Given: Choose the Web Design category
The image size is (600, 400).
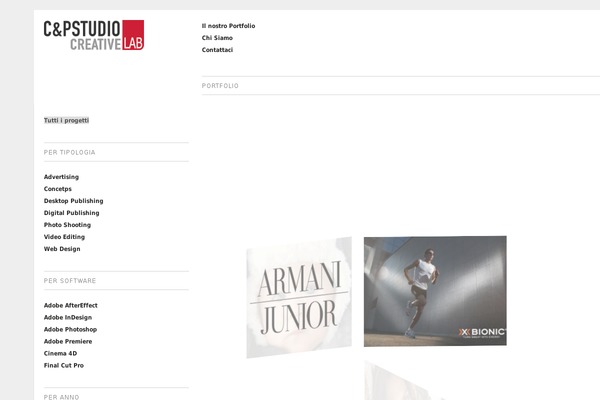Looking at the screenshot, I should 62,249.
